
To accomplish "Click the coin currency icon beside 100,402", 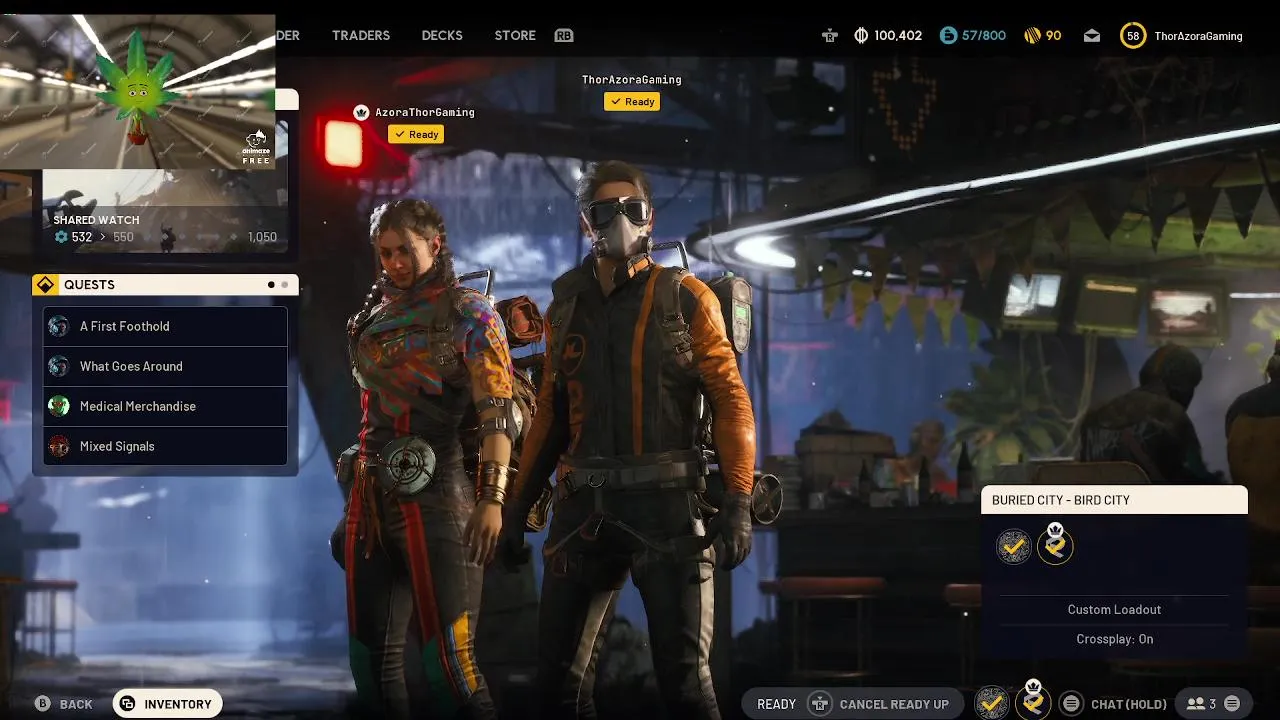I will coord(861,36).
